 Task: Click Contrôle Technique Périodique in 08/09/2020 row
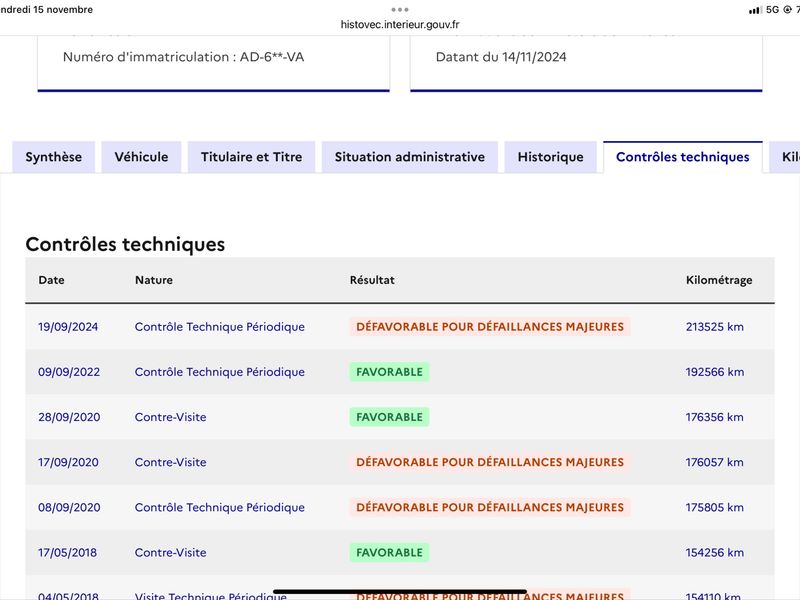point(220,508)
